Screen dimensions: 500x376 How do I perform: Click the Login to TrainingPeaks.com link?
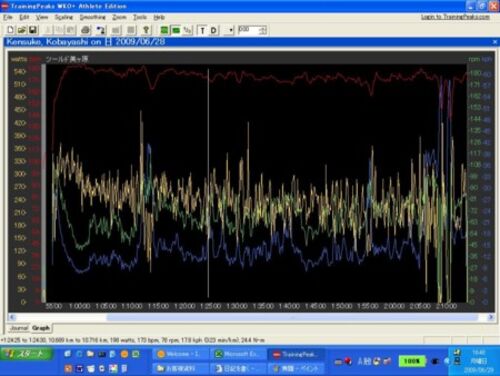click(455, 17)
